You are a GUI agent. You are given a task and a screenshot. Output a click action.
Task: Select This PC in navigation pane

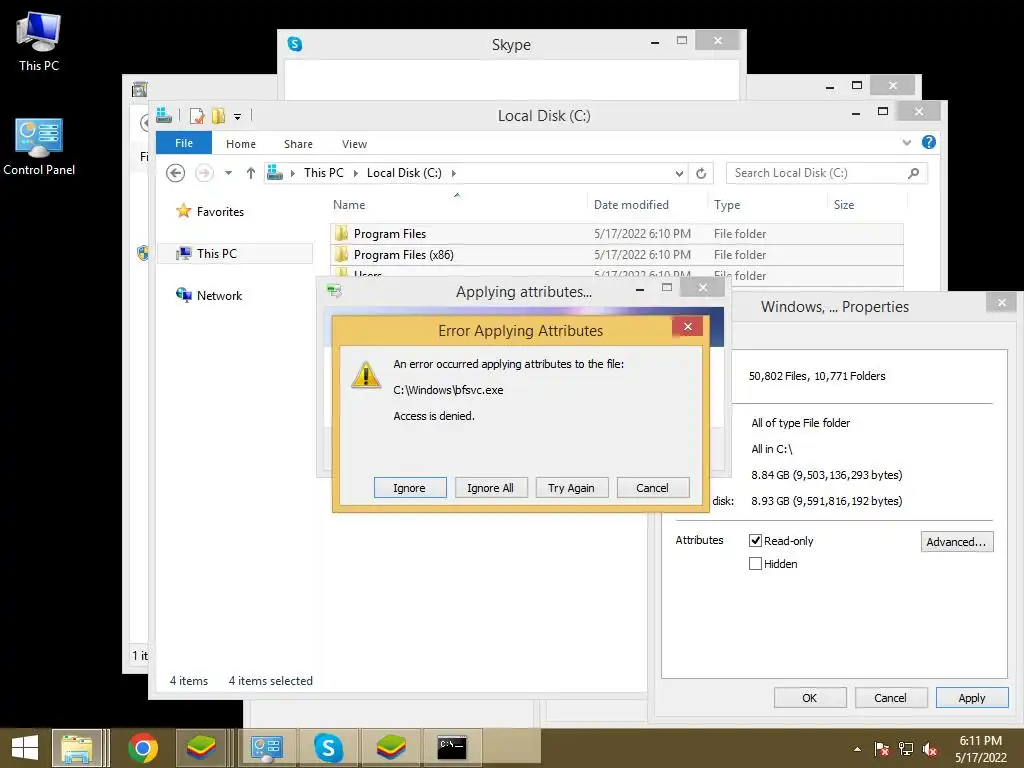click(x=235, y=253)
